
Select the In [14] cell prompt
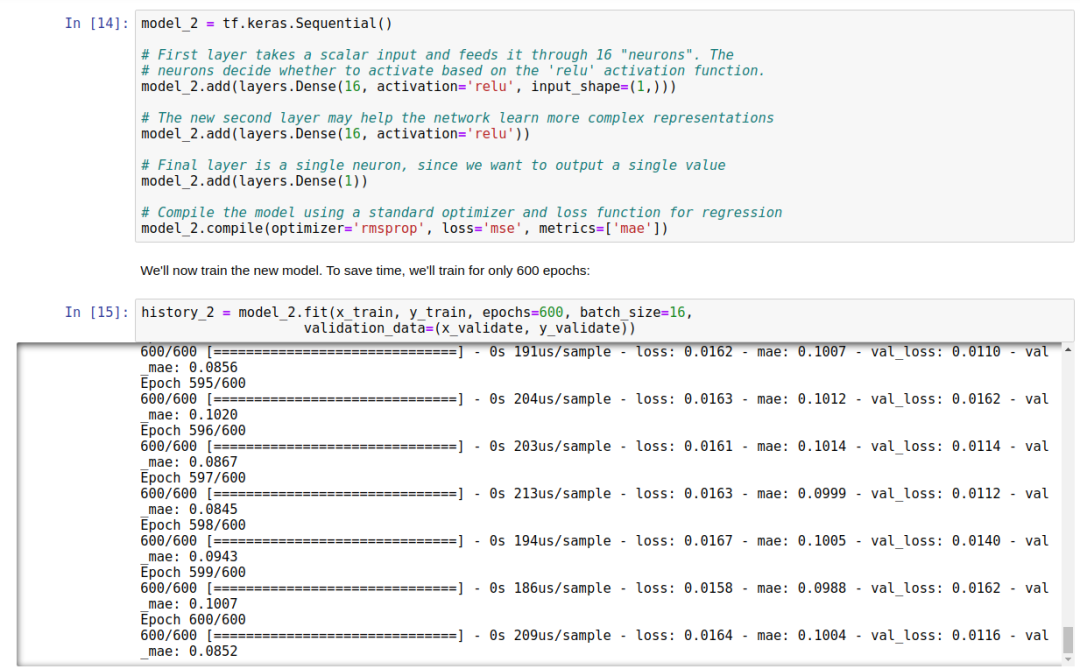[96, 23]
